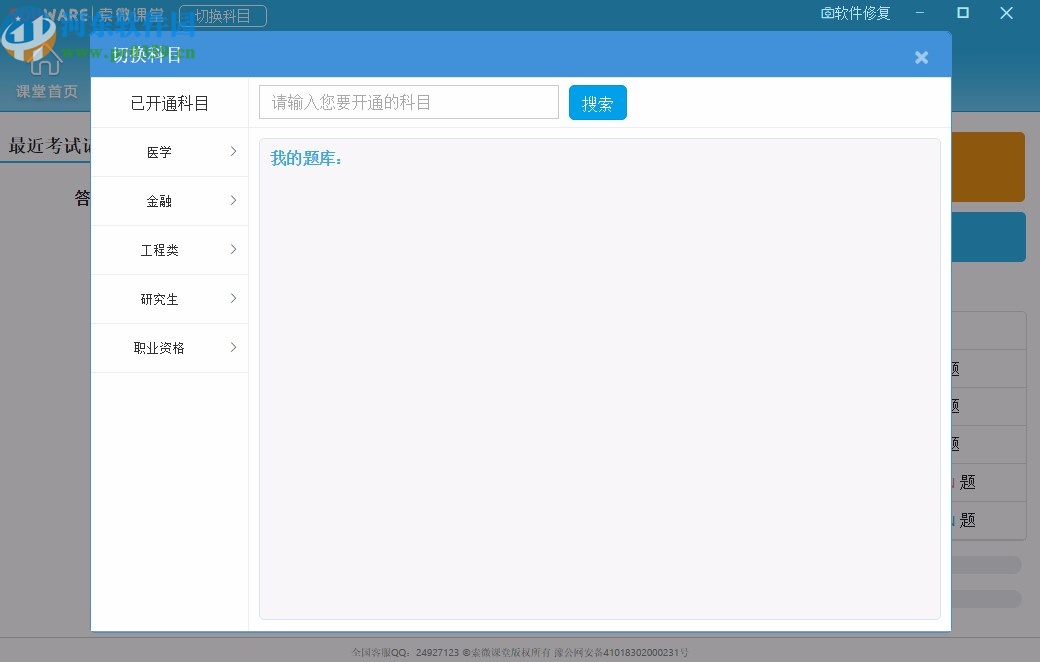Image resolution: width=1040 pixels, height=662 pixels.
Task: Click the orange highlight panel on the right
Action: click(x=990, y=166)
